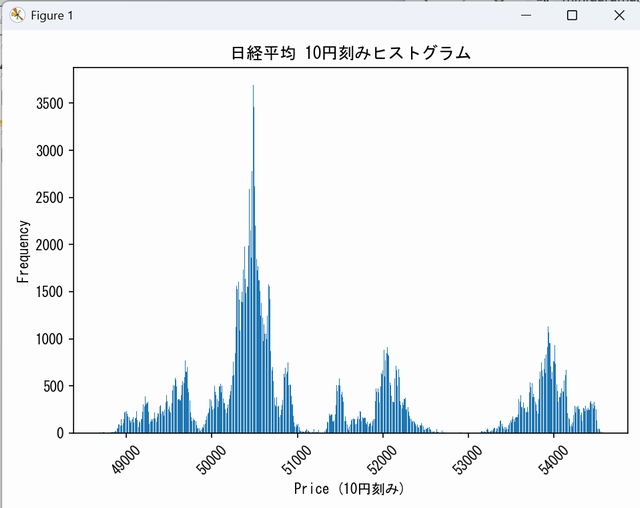Click the 500 y-axis tick label
Viewport: 640px width, 508px height.
pyautogui.click(x=54, y=386)
